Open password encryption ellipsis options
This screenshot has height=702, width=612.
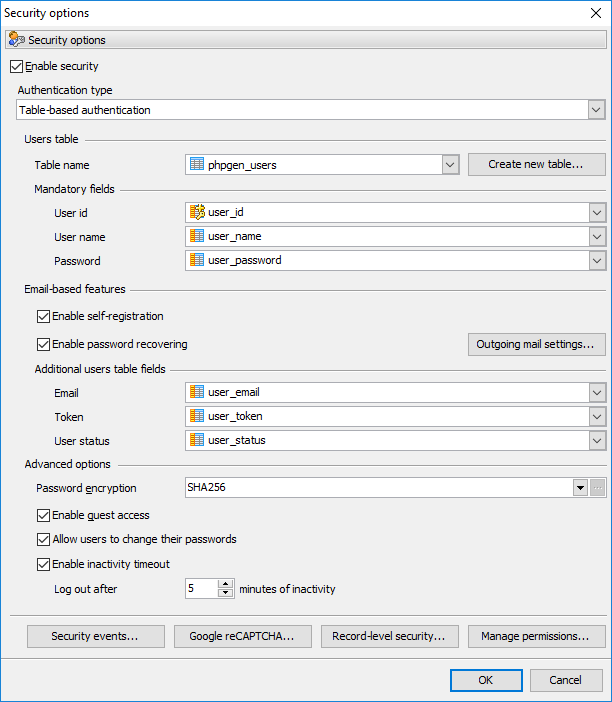[x=597, y=488]
